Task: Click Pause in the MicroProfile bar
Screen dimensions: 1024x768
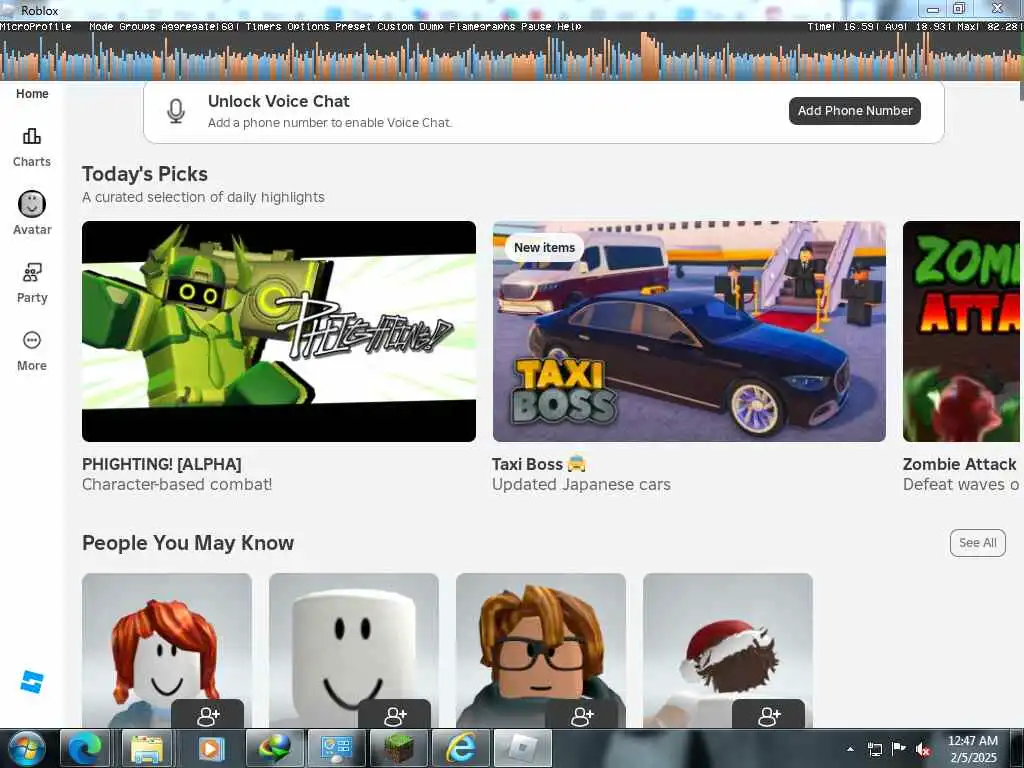Action: (536, 27)
